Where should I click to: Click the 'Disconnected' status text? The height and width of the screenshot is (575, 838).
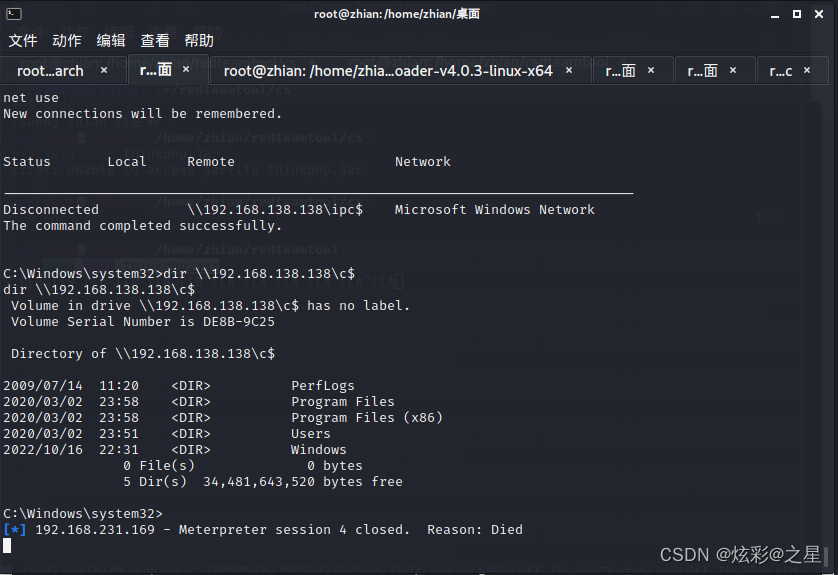pyautogui.click(x=51, y=209)
